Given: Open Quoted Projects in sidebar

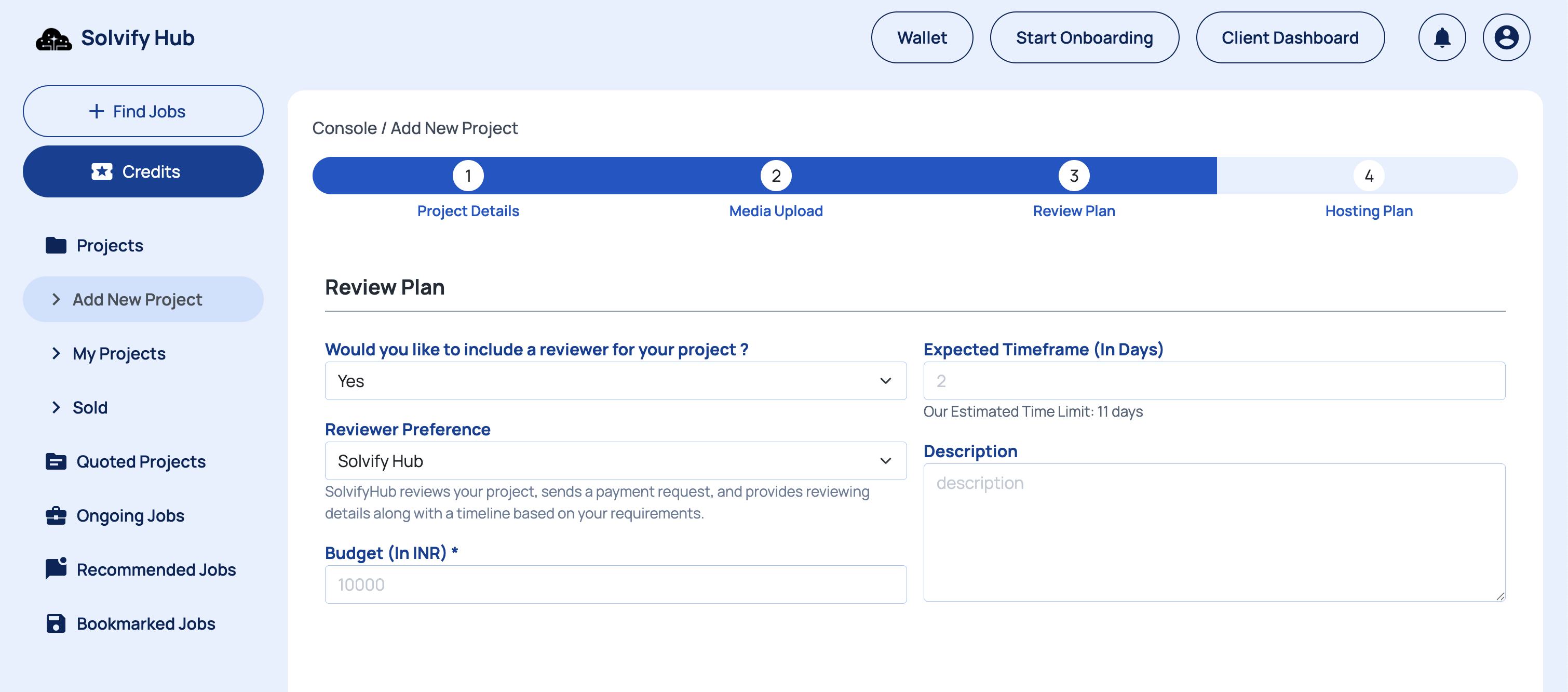Looking at the screenshot, I should 143,462.
